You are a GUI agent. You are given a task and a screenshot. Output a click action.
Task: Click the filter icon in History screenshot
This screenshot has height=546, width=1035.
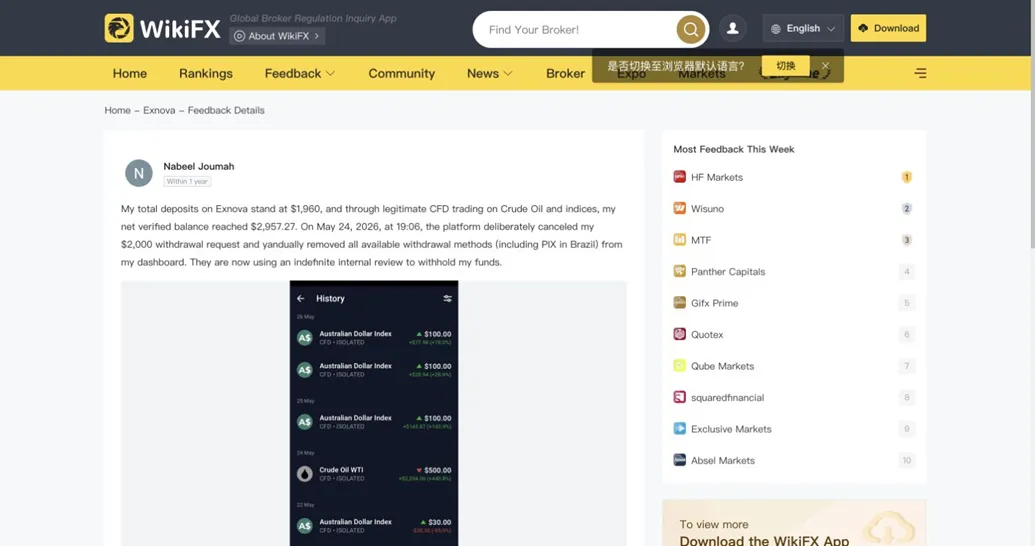(448, 298)
